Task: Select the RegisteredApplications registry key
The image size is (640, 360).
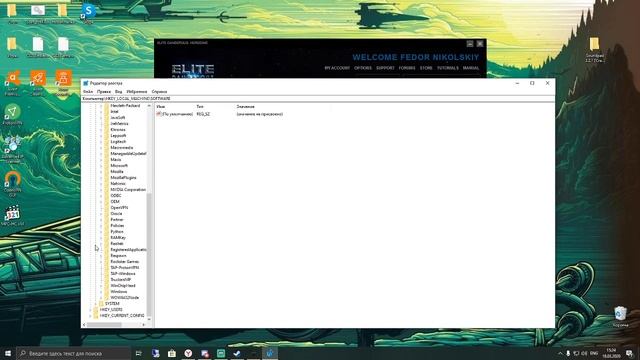Action: (128, 249)
